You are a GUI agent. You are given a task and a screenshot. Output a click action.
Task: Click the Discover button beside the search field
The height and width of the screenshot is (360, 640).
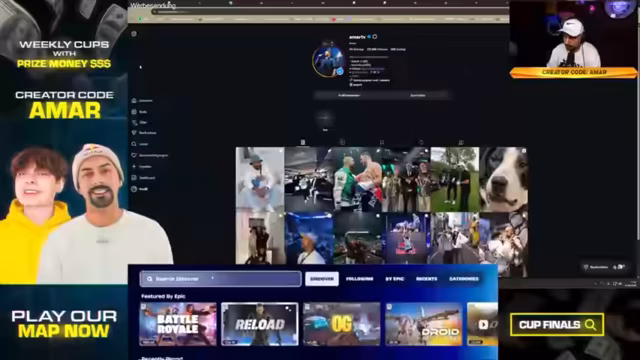click(x=322, y=279)
